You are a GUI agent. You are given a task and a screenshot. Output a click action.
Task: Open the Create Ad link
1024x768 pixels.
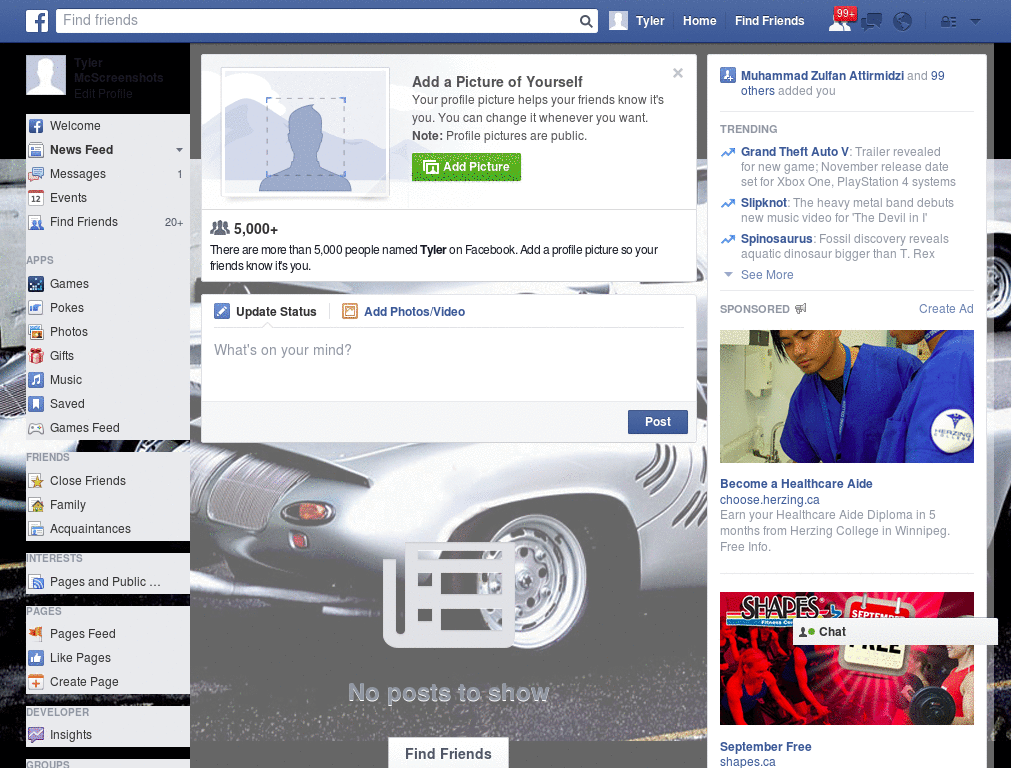click(x=946, y=309)
